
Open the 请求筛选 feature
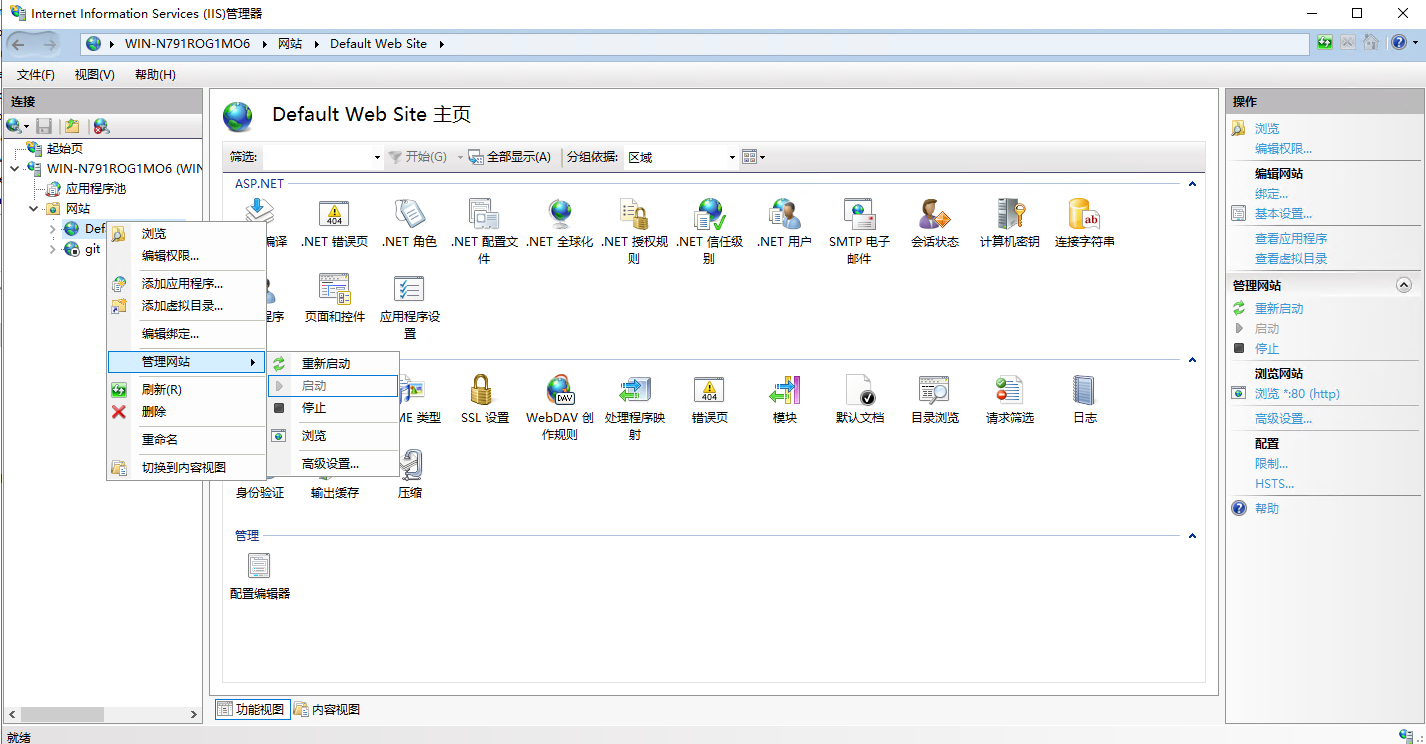[1009, 393]
